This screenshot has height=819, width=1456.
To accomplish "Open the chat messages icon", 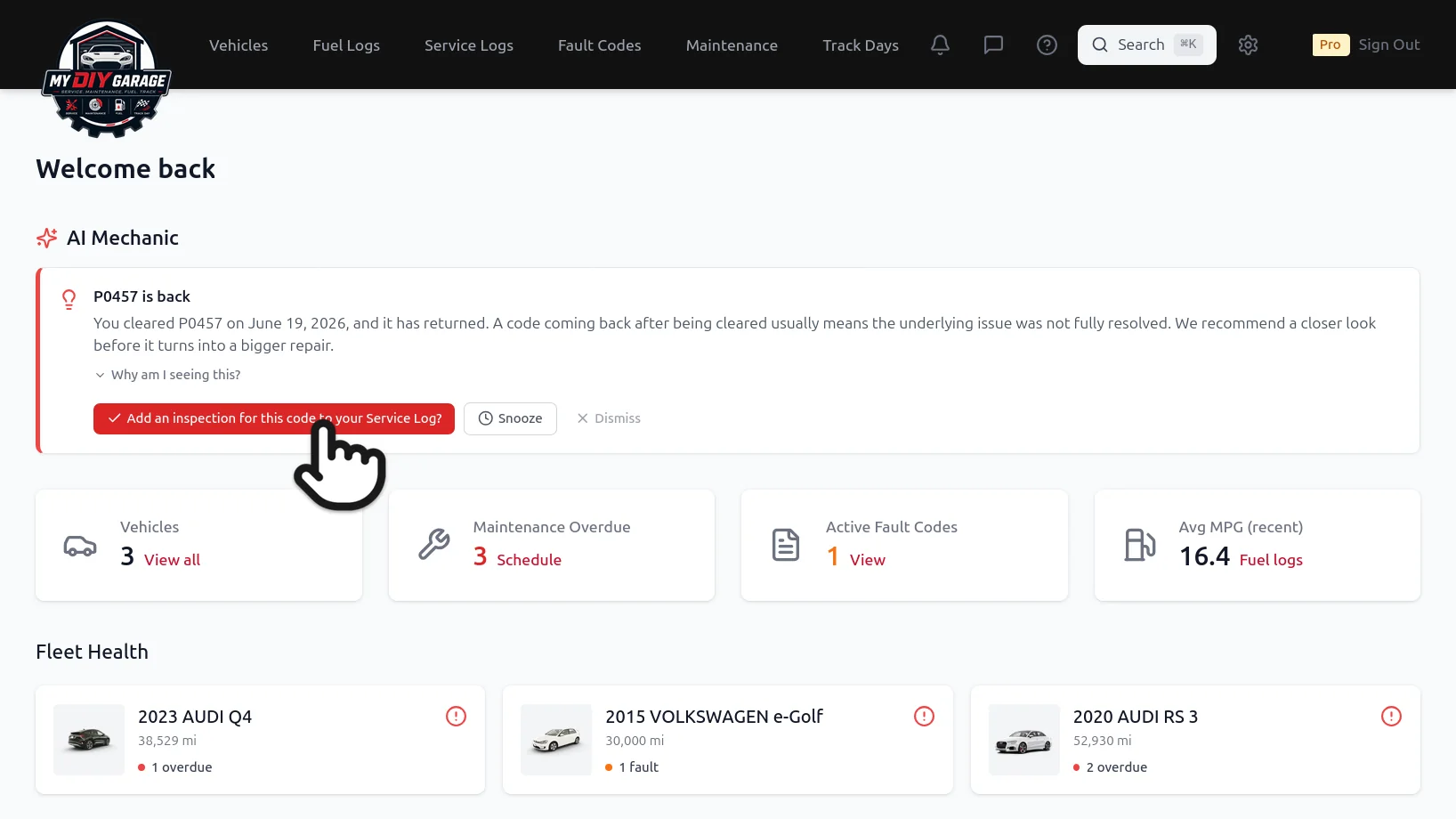I will point(993,45).
